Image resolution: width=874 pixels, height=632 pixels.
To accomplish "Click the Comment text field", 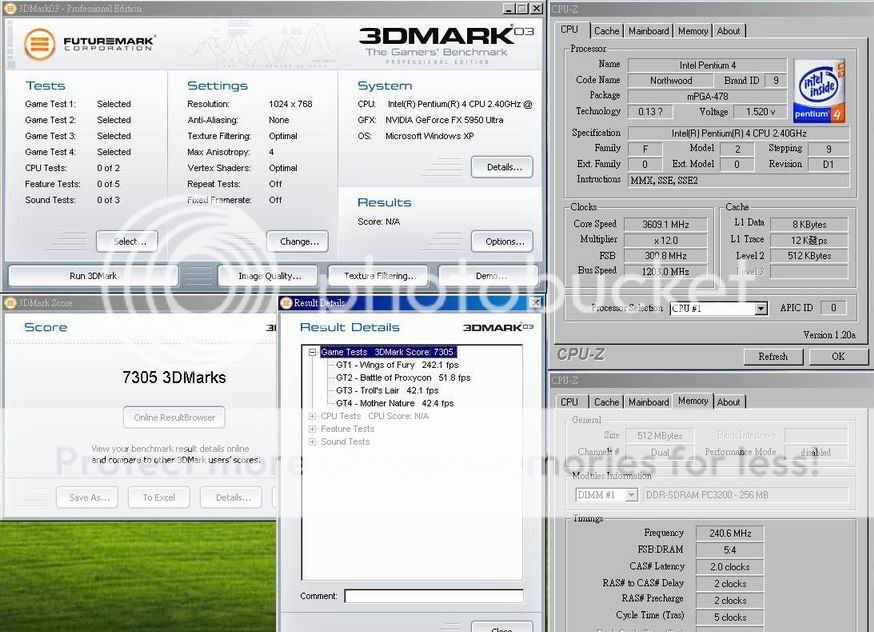I will coord(433,596).
